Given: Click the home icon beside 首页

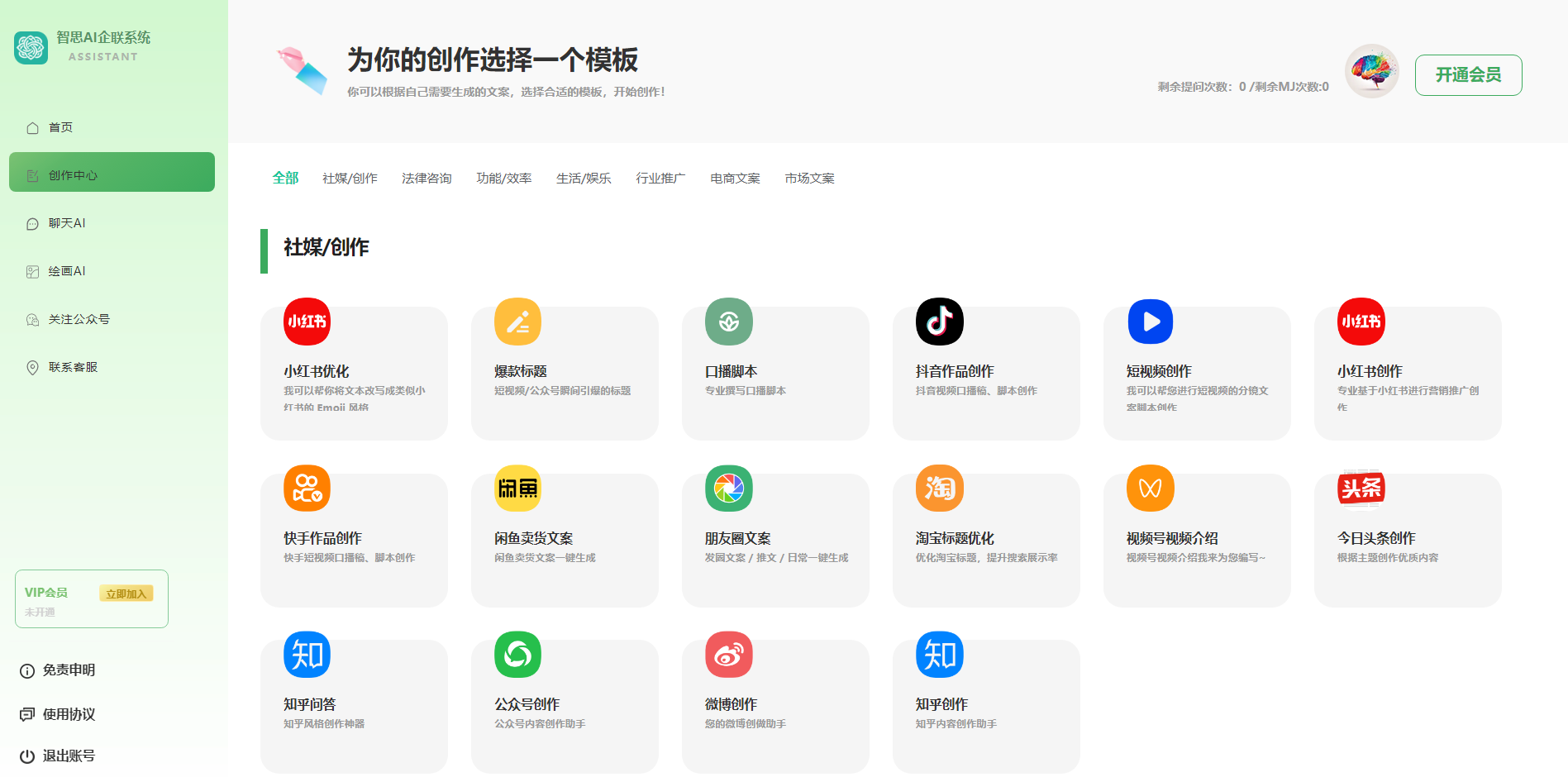Looking at the screenshot, I should 32,128.
